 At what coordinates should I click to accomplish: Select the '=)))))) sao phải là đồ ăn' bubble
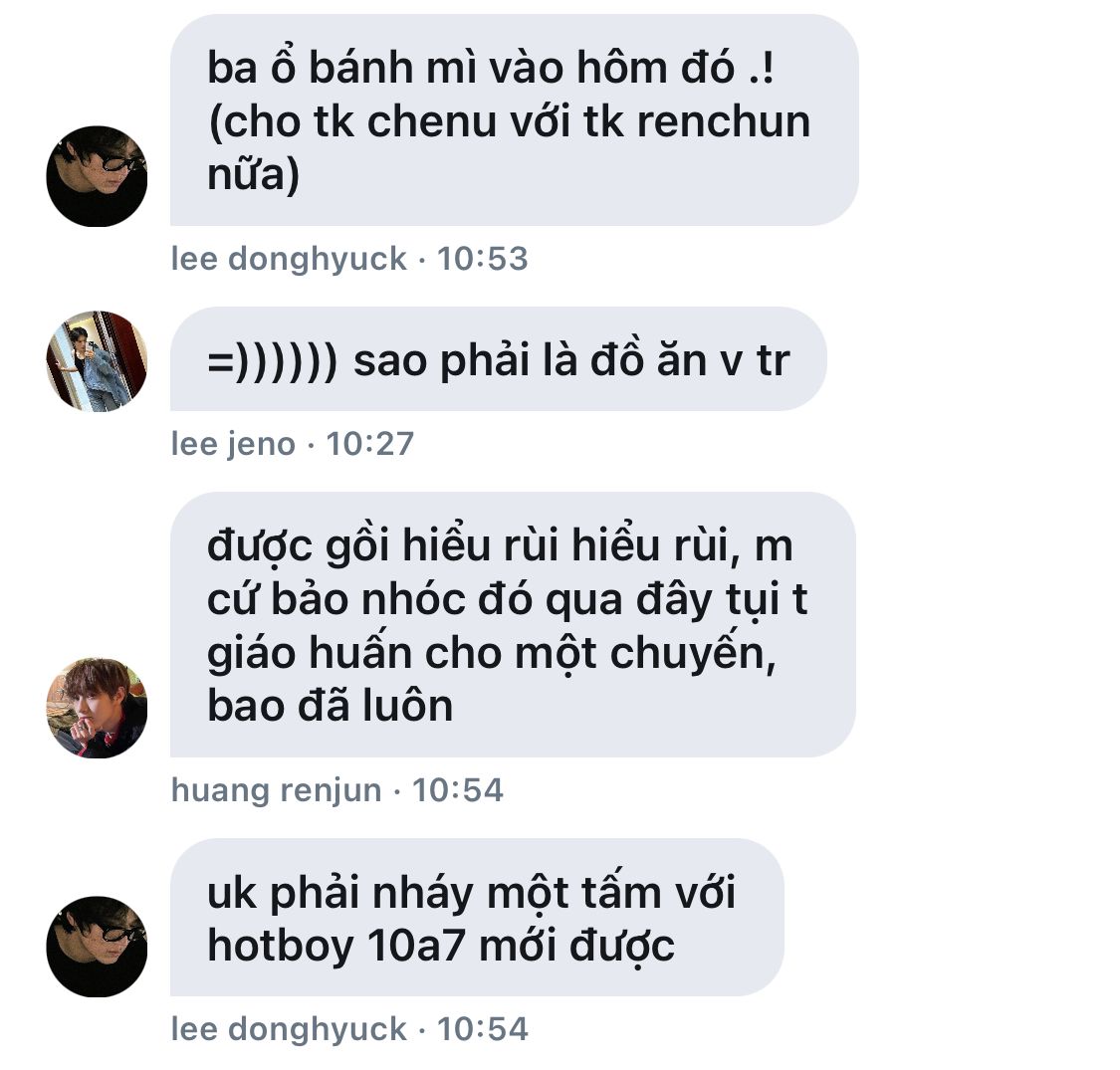498,359
